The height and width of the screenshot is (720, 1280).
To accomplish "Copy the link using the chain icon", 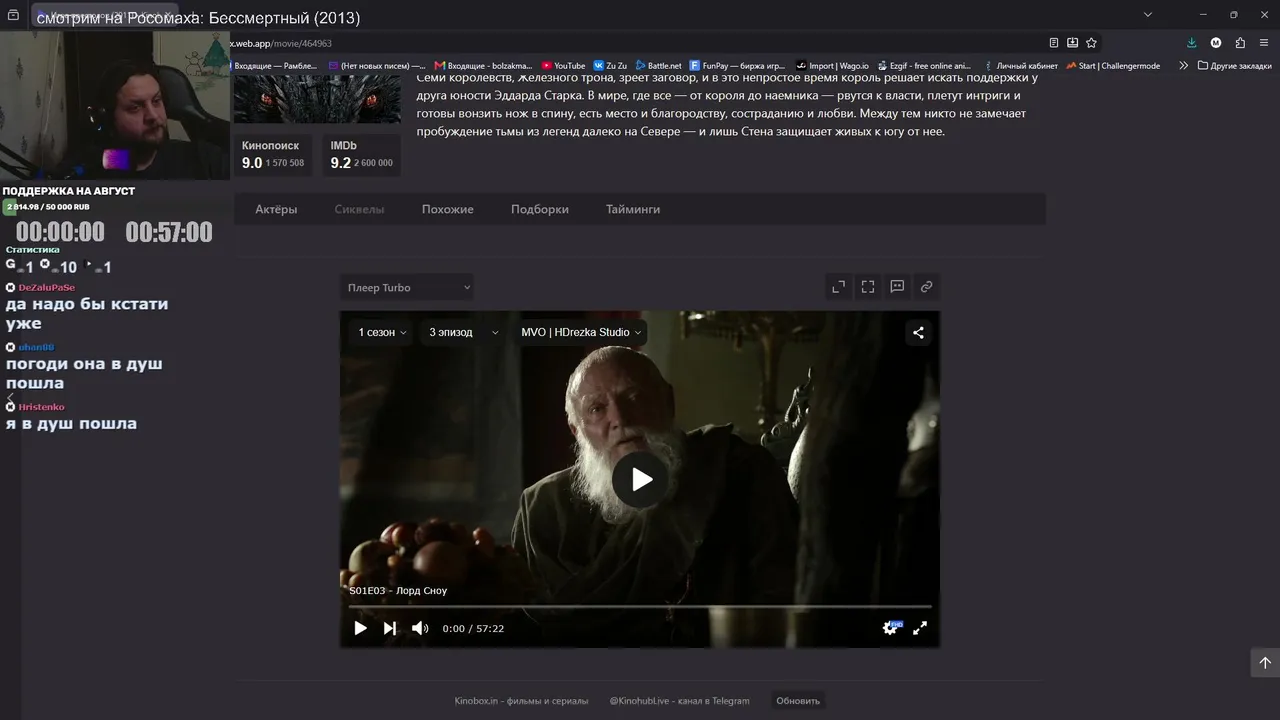I will tap(926, 287).
